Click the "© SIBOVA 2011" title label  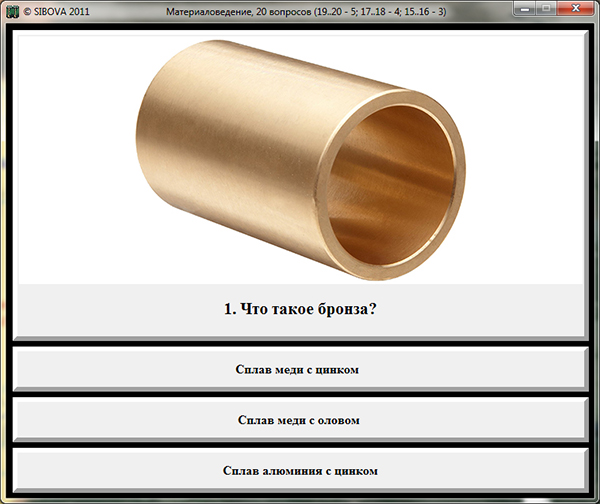pyautogui.click(x=57, y=12)
